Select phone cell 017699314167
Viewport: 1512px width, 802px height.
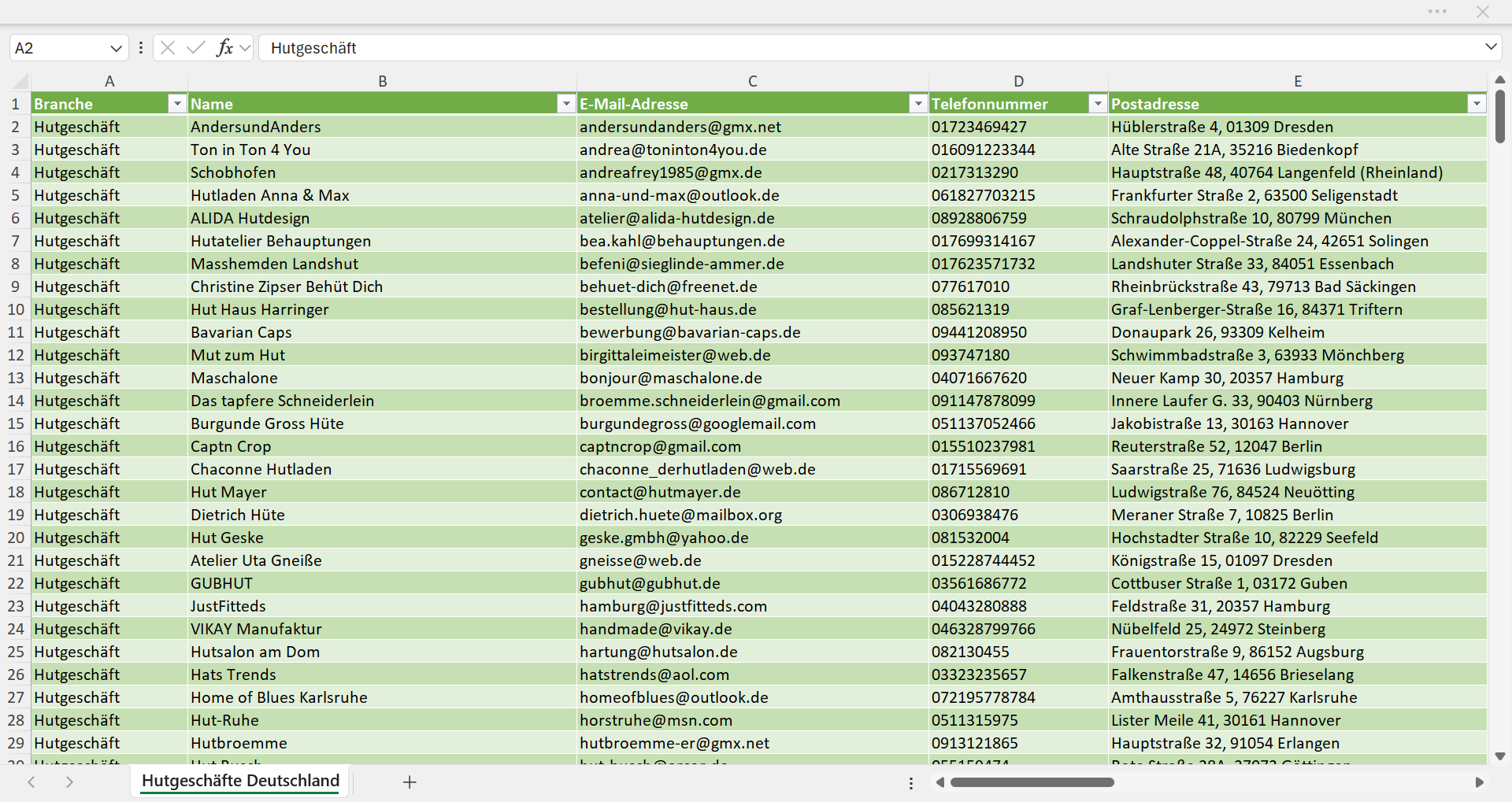(x=1018, y=241)
